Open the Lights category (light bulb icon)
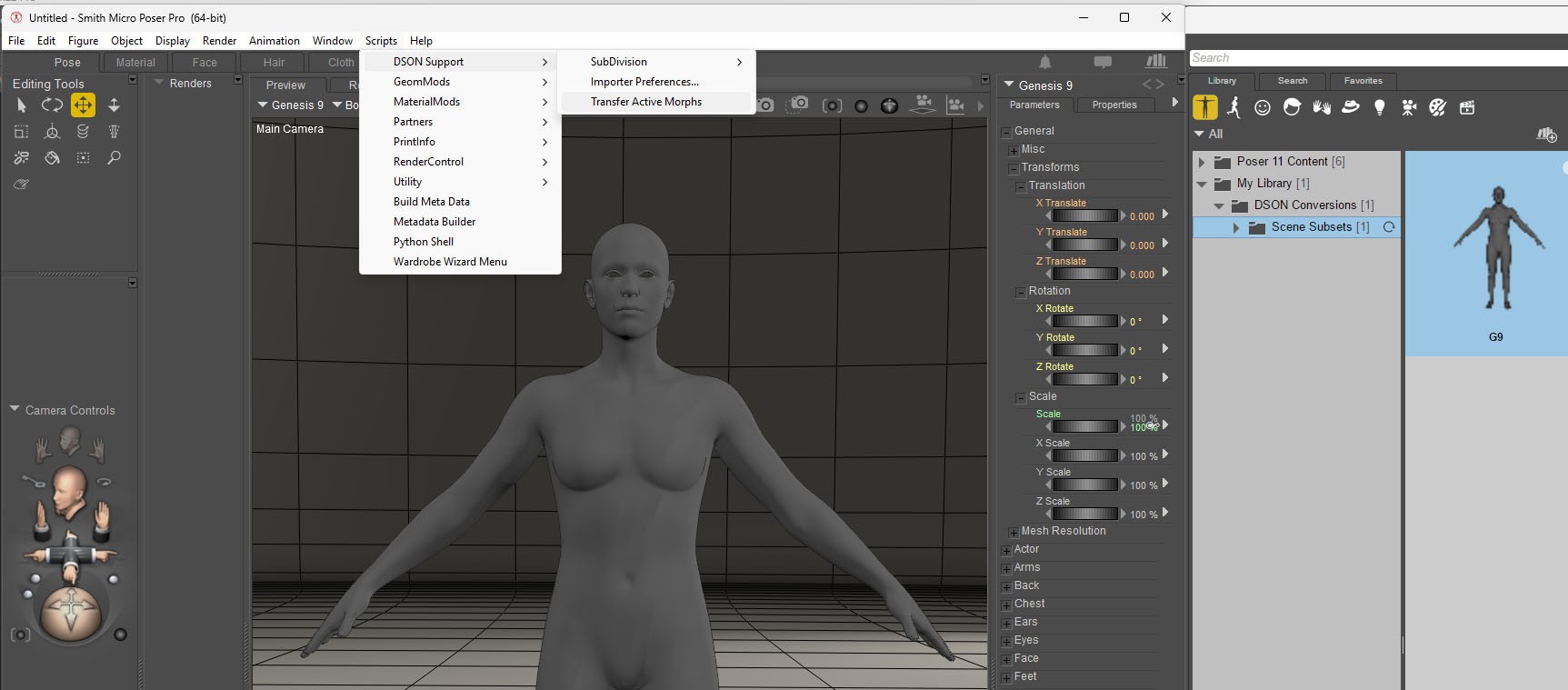1568x690 pixels. point(1380,107)
